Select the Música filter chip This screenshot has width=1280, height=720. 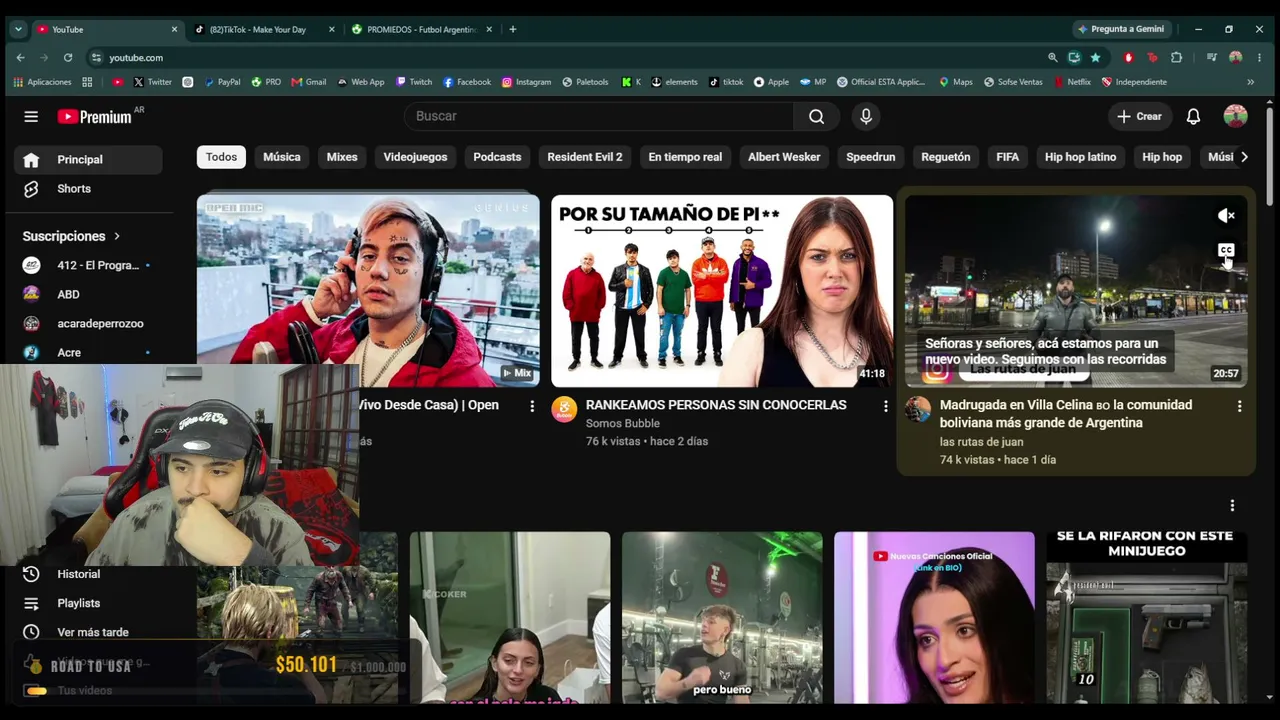[x=282, y=157]
